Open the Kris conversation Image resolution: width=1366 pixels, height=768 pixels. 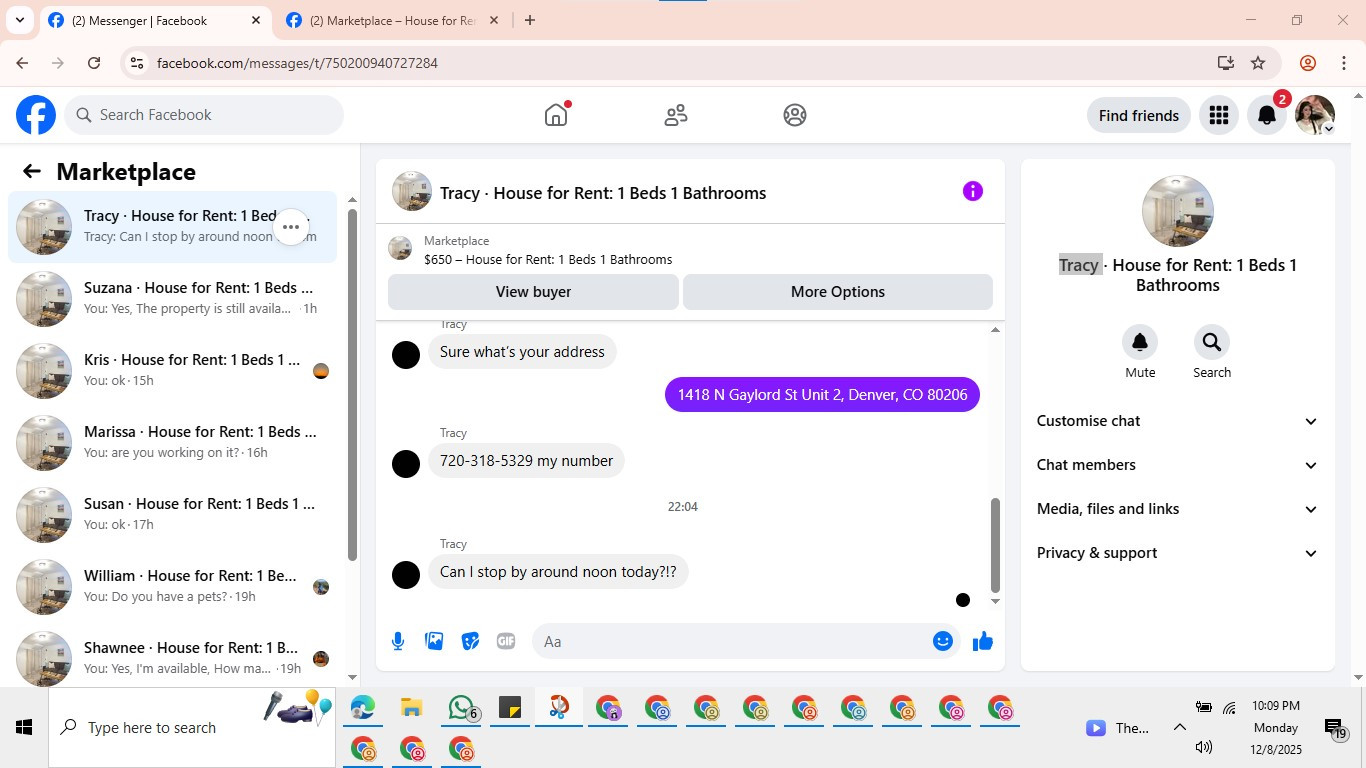point(172,371)
